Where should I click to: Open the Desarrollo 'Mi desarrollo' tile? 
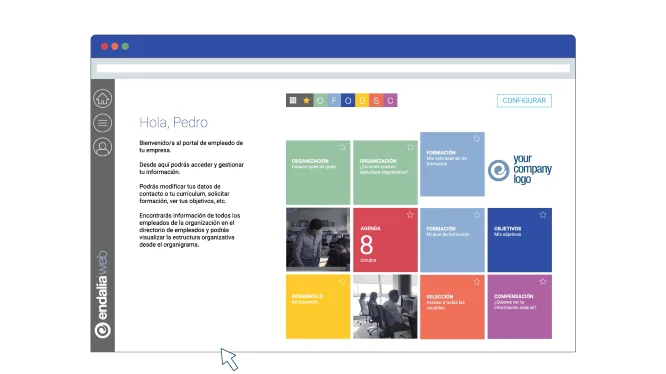(318, 307)
